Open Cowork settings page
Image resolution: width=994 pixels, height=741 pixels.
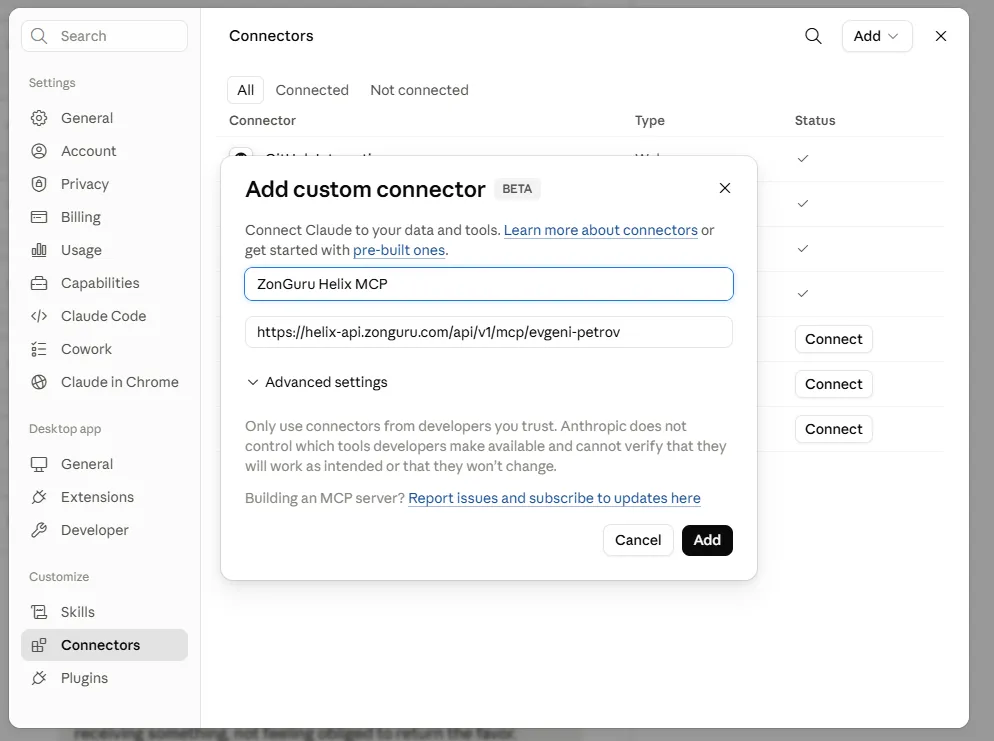click(x=105, y=349)
